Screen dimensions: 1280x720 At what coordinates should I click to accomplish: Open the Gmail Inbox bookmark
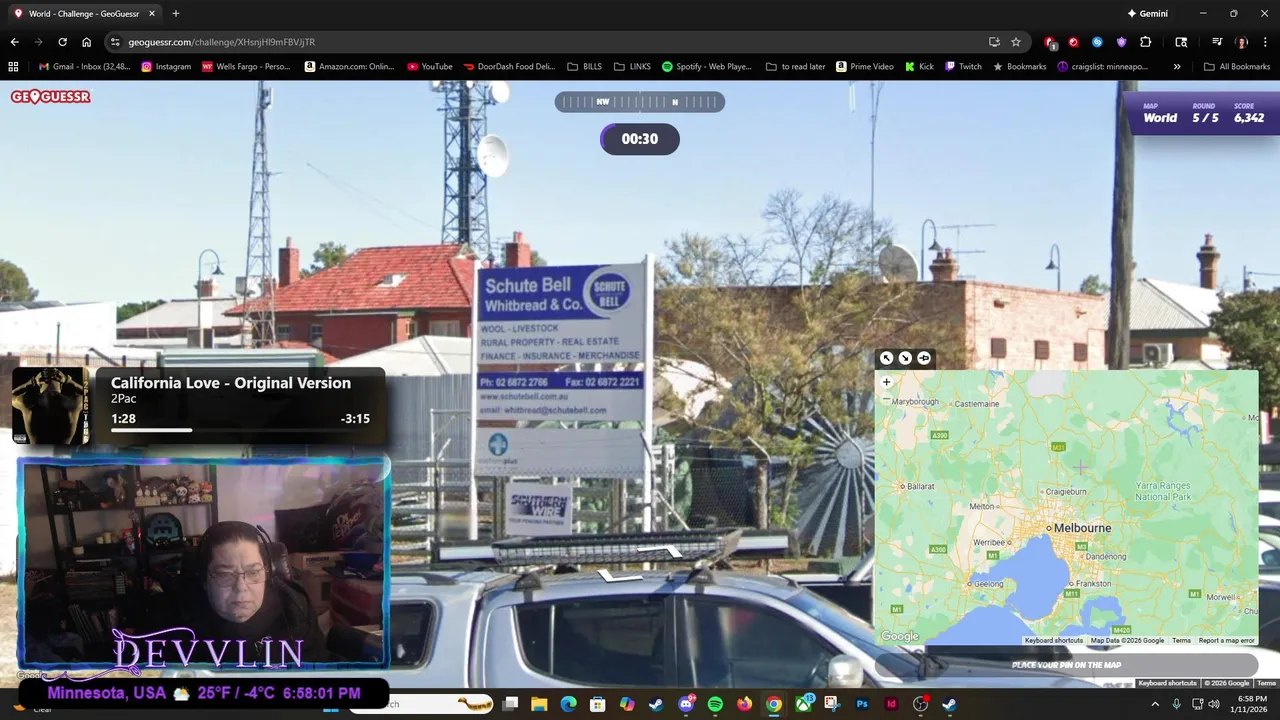click(x=84, y=67)
